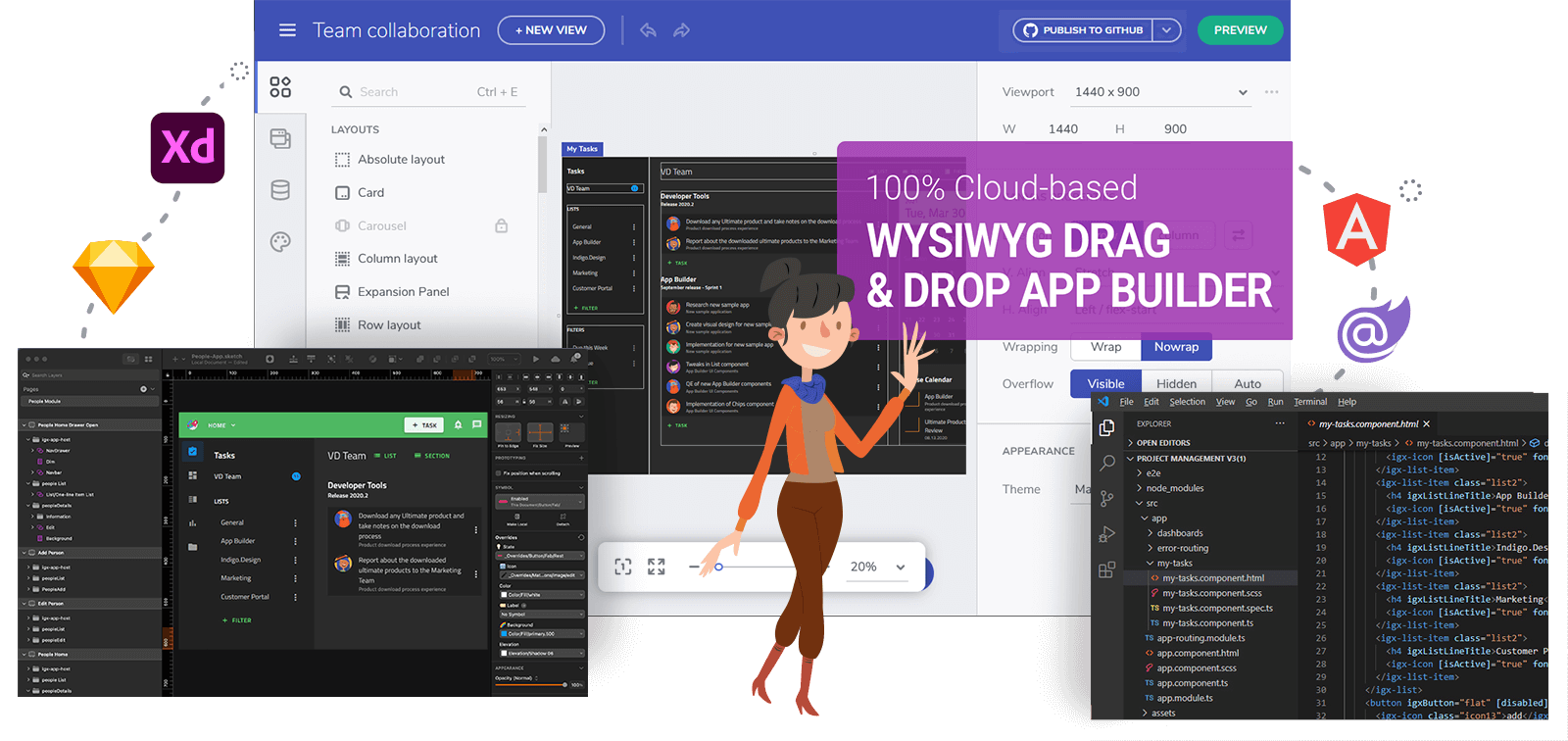Open the Viewport size dropdown
Viewport: 1568px width, 741px height.
point(1161,92)
